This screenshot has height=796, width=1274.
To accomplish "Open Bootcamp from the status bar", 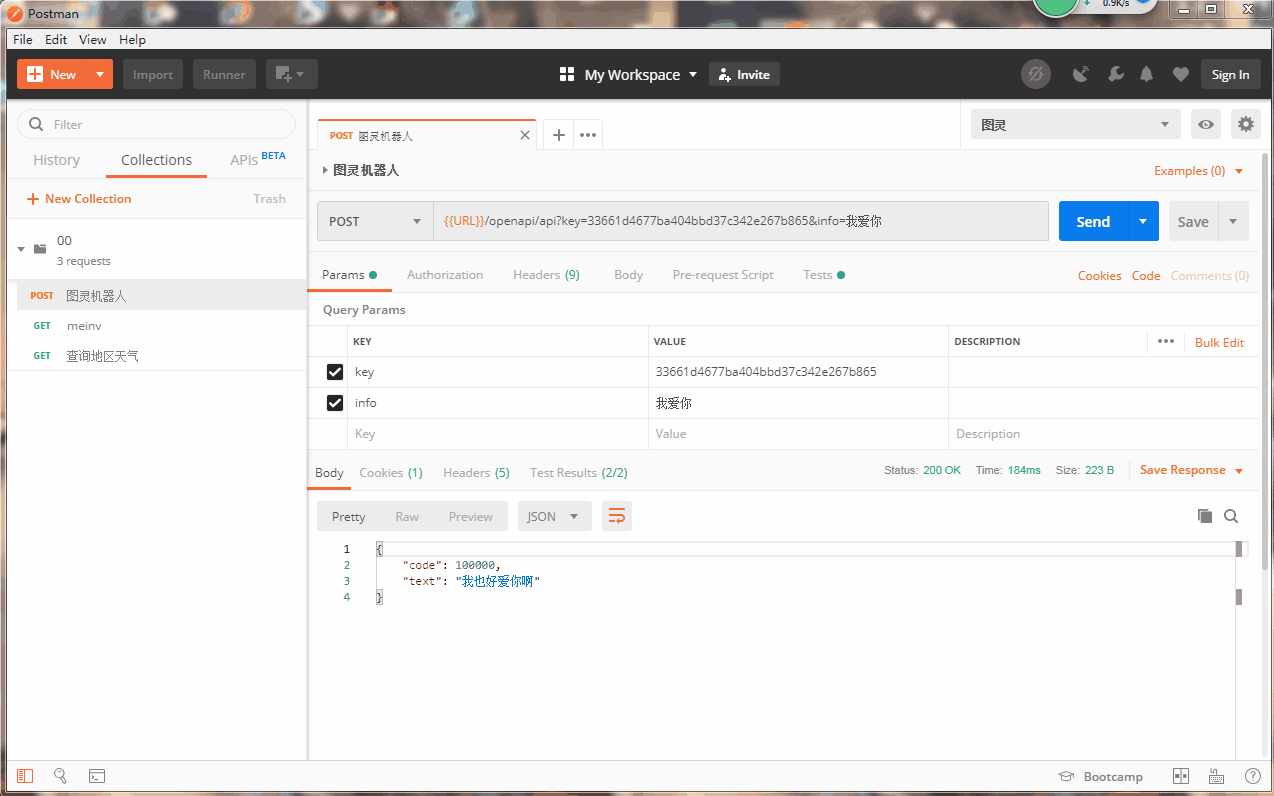I will coord(1100,777).
